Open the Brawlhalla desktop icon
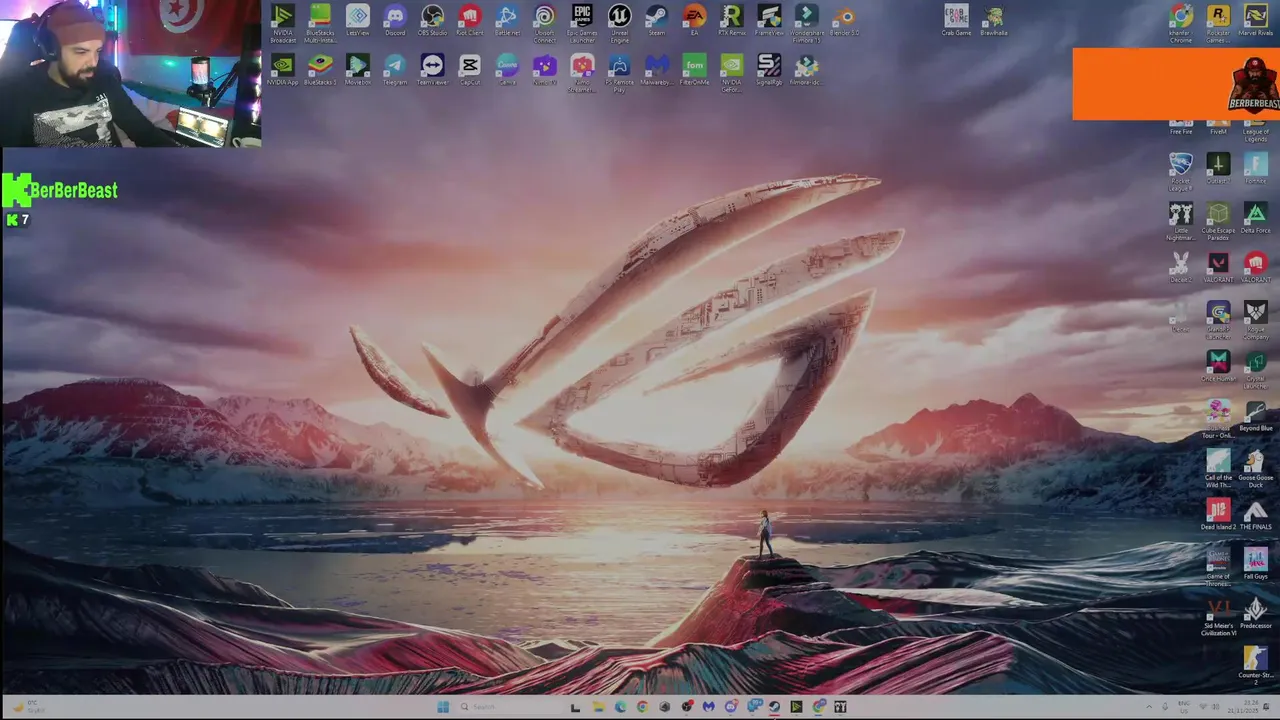 coord(994,21)
